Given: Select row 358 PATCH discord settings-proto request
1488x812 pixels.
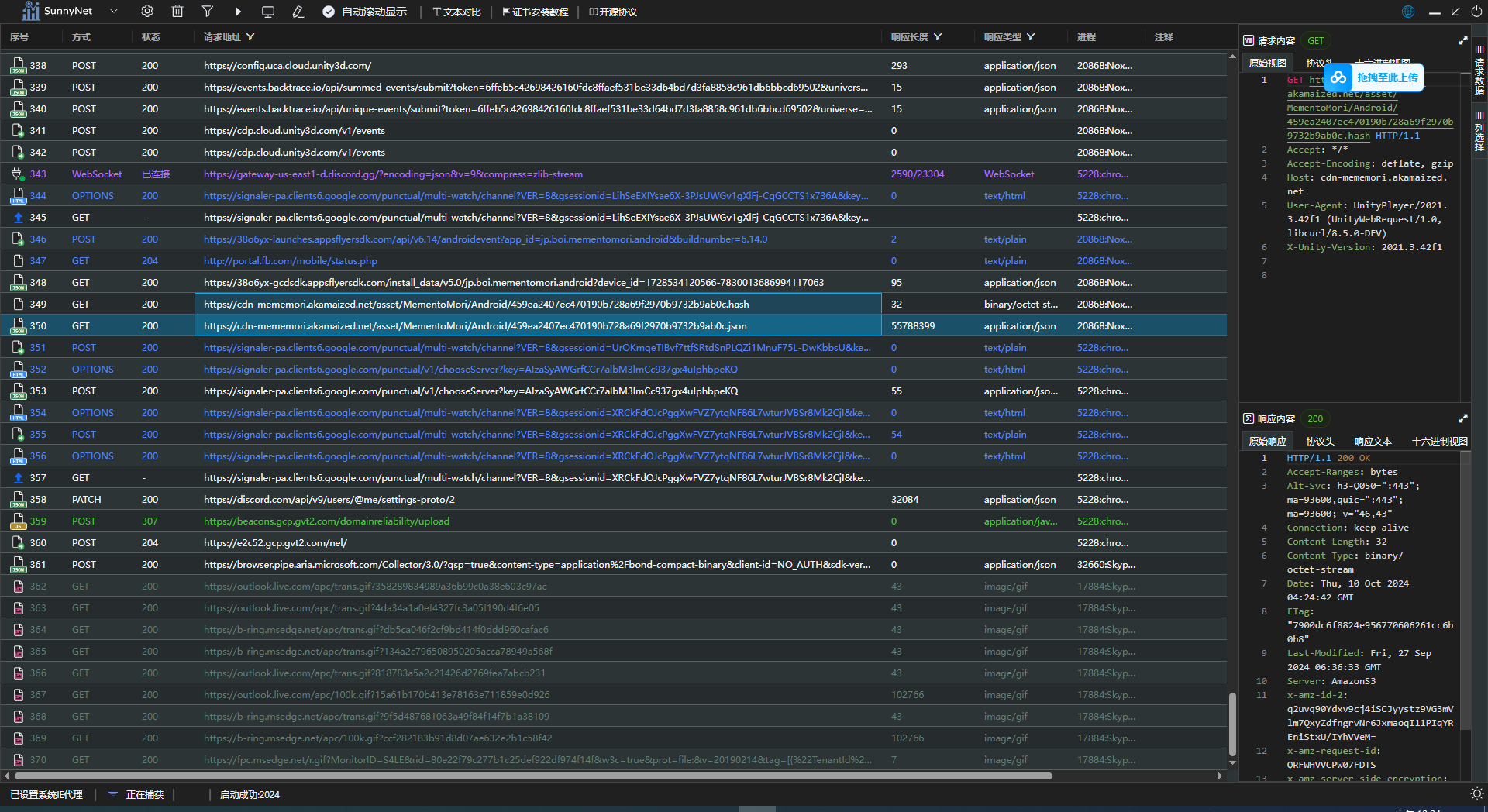Looking at the screenshot, I should (613, 500).
